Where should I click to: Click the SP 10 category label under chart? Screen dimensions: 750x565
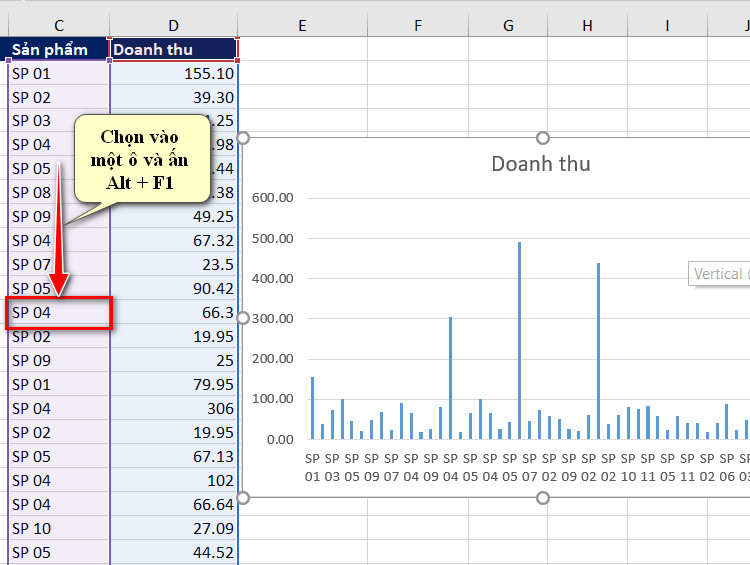(629, 467)
